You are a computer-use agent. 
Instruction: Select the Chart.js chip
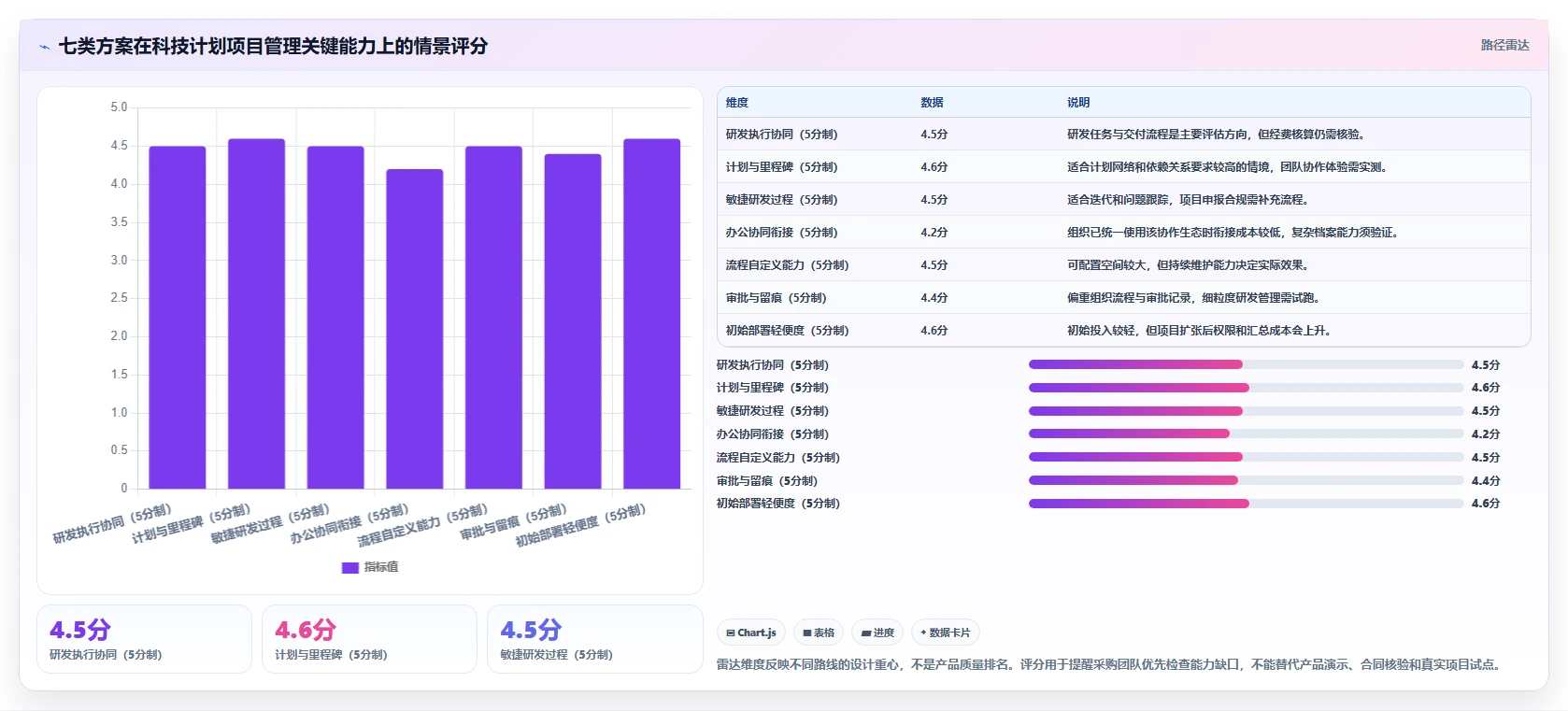pyautogui.click(x=751, y=633)
